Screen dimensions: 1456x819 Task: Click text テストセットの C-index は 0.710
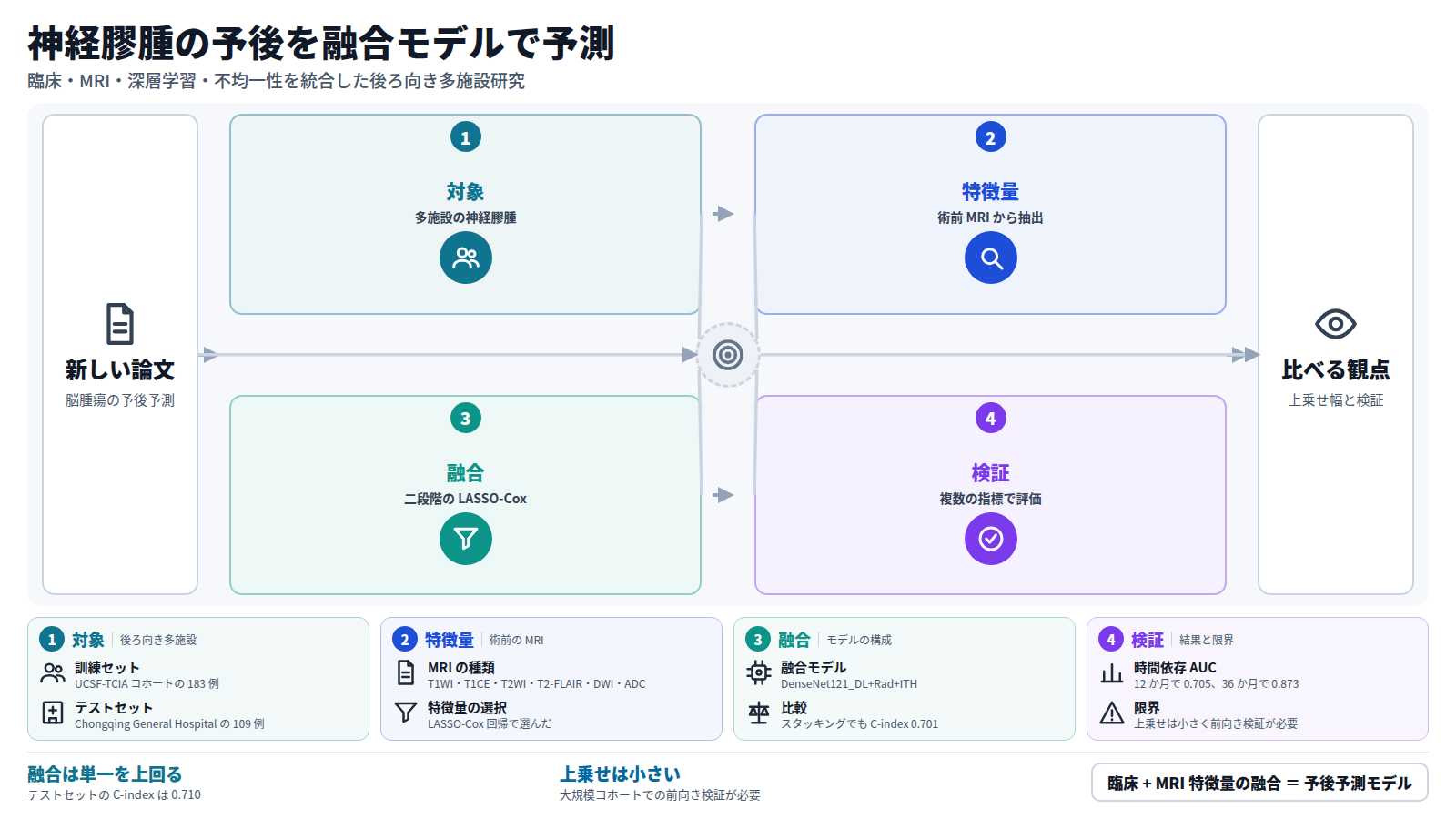[x=114, y=794]
